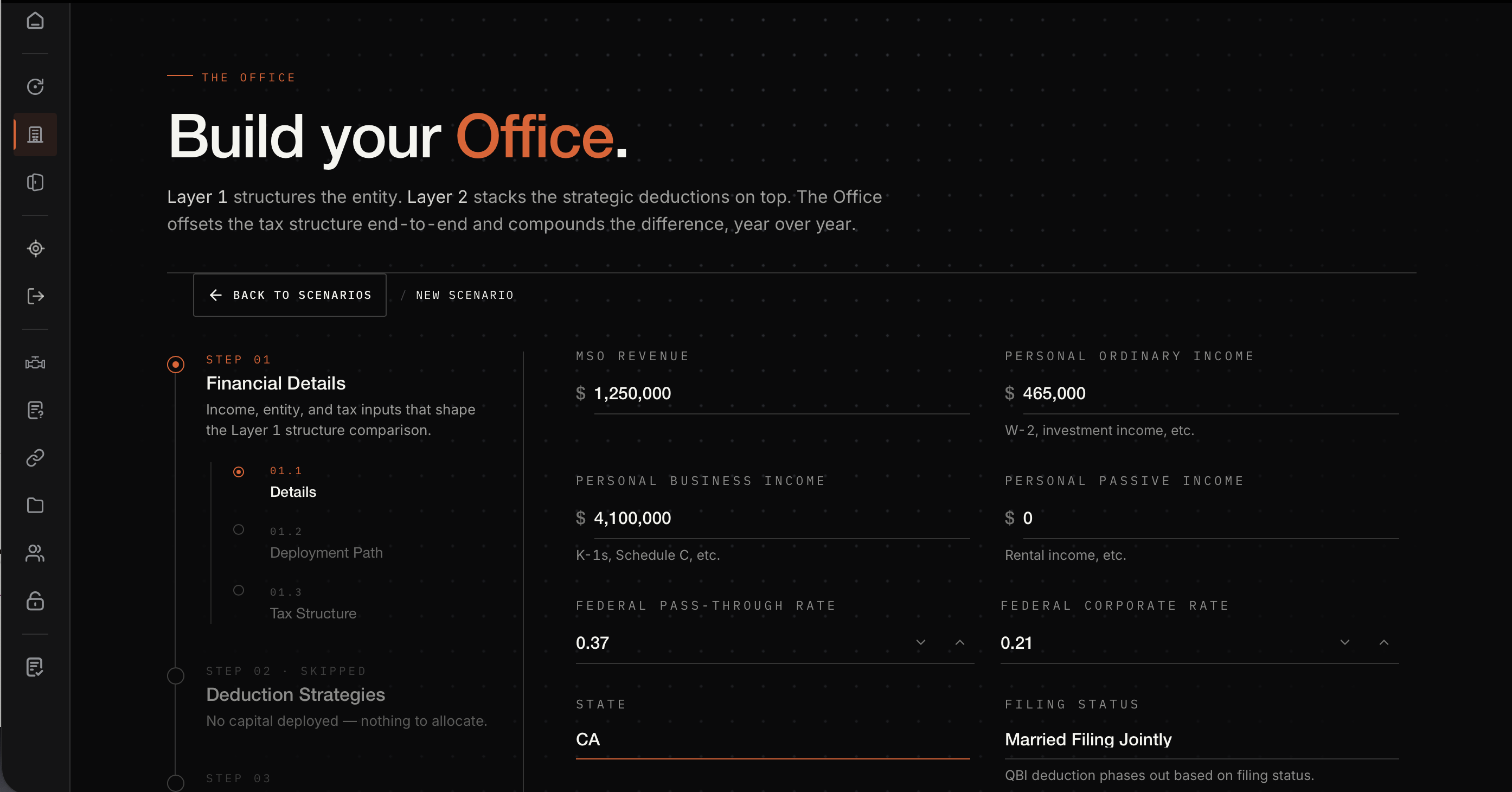Viewport: 1512px width, 792px height.
Task: Open the pipeline valve icon in the sidebar
Action: (35, 362)
